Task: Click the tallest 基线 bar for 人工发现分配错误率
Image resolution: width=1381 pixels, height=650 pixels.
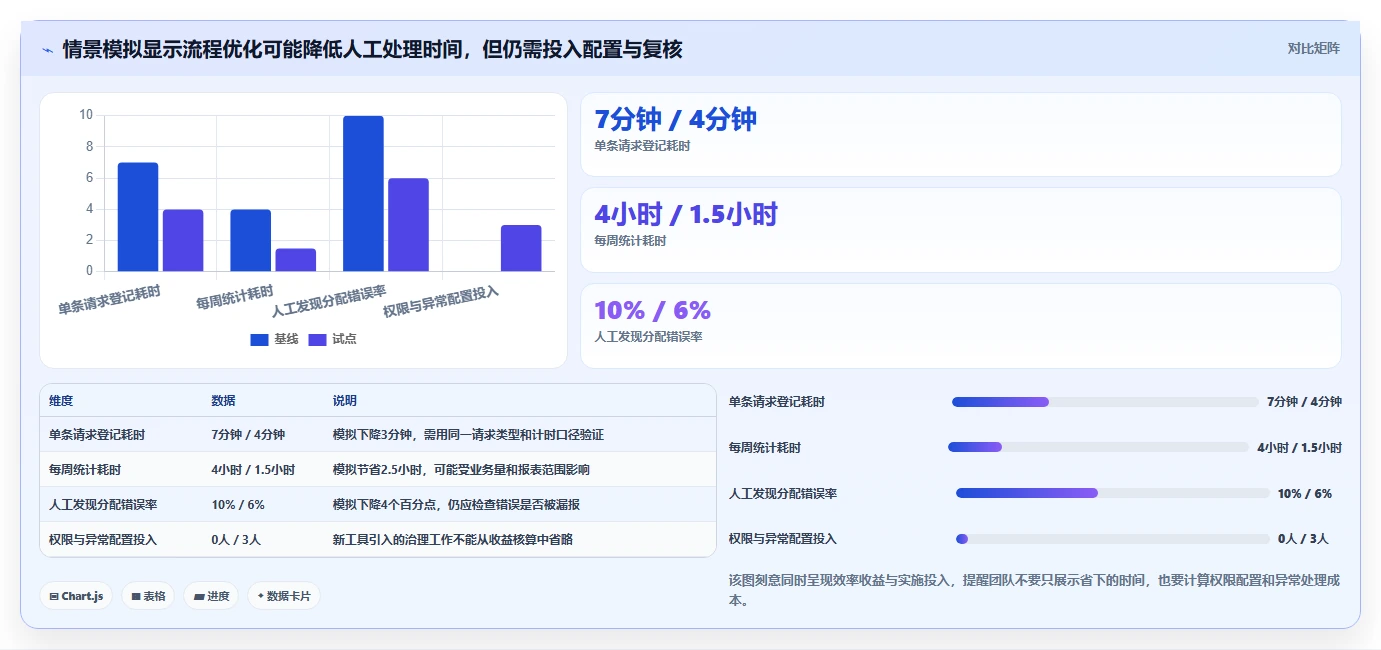Action: click(363, 193)
